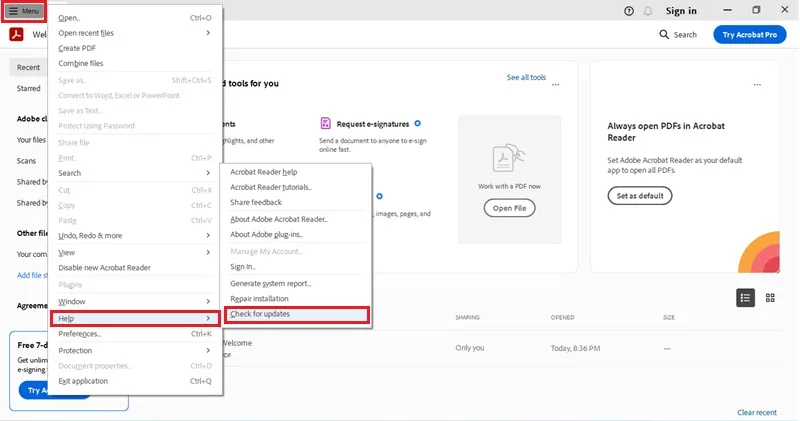The width and height of the screenshot is (800, 421).
Task: Click the Work with a PDF illustration
Action: point(509,158)
